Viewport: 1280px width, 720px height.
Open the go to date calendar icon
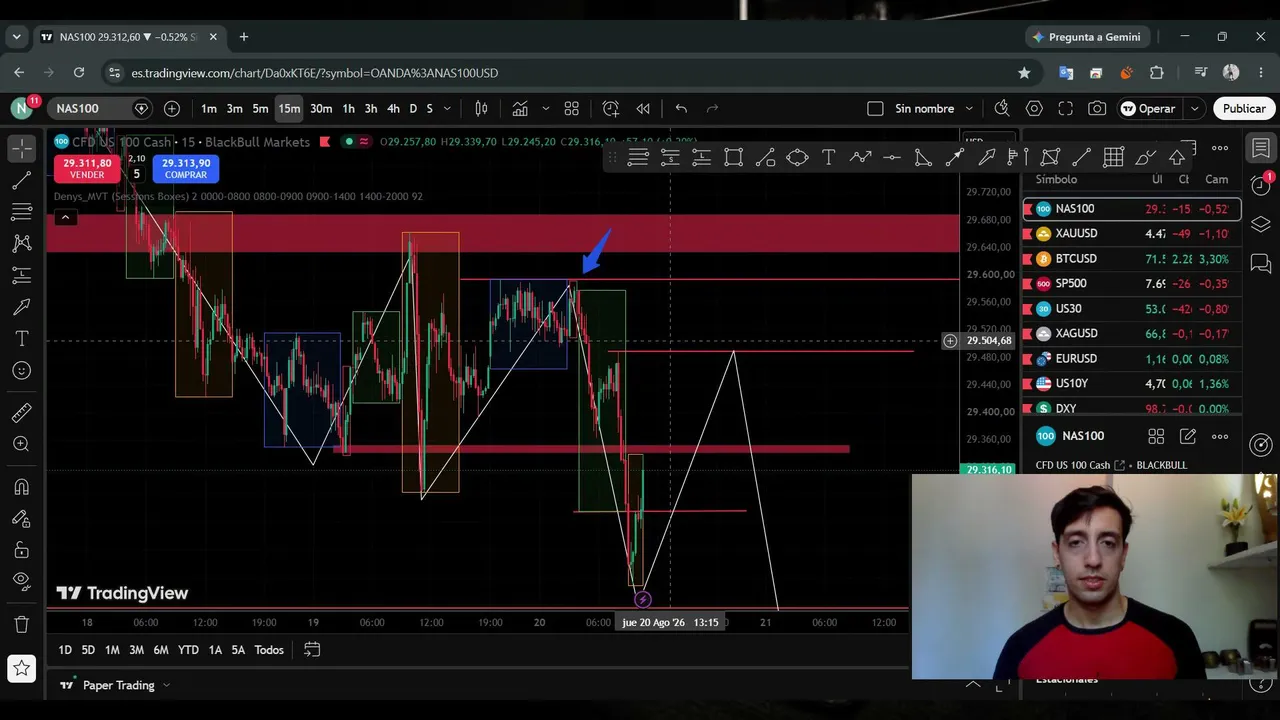click(x=312, y=650)
